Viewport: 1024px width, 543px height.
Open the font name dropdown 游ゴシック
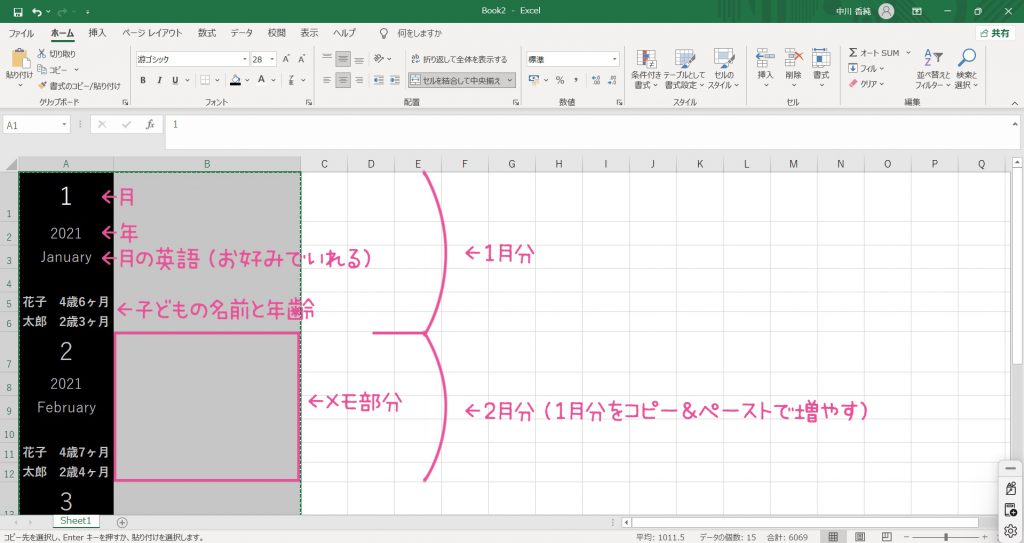click(x=191, y=59)
